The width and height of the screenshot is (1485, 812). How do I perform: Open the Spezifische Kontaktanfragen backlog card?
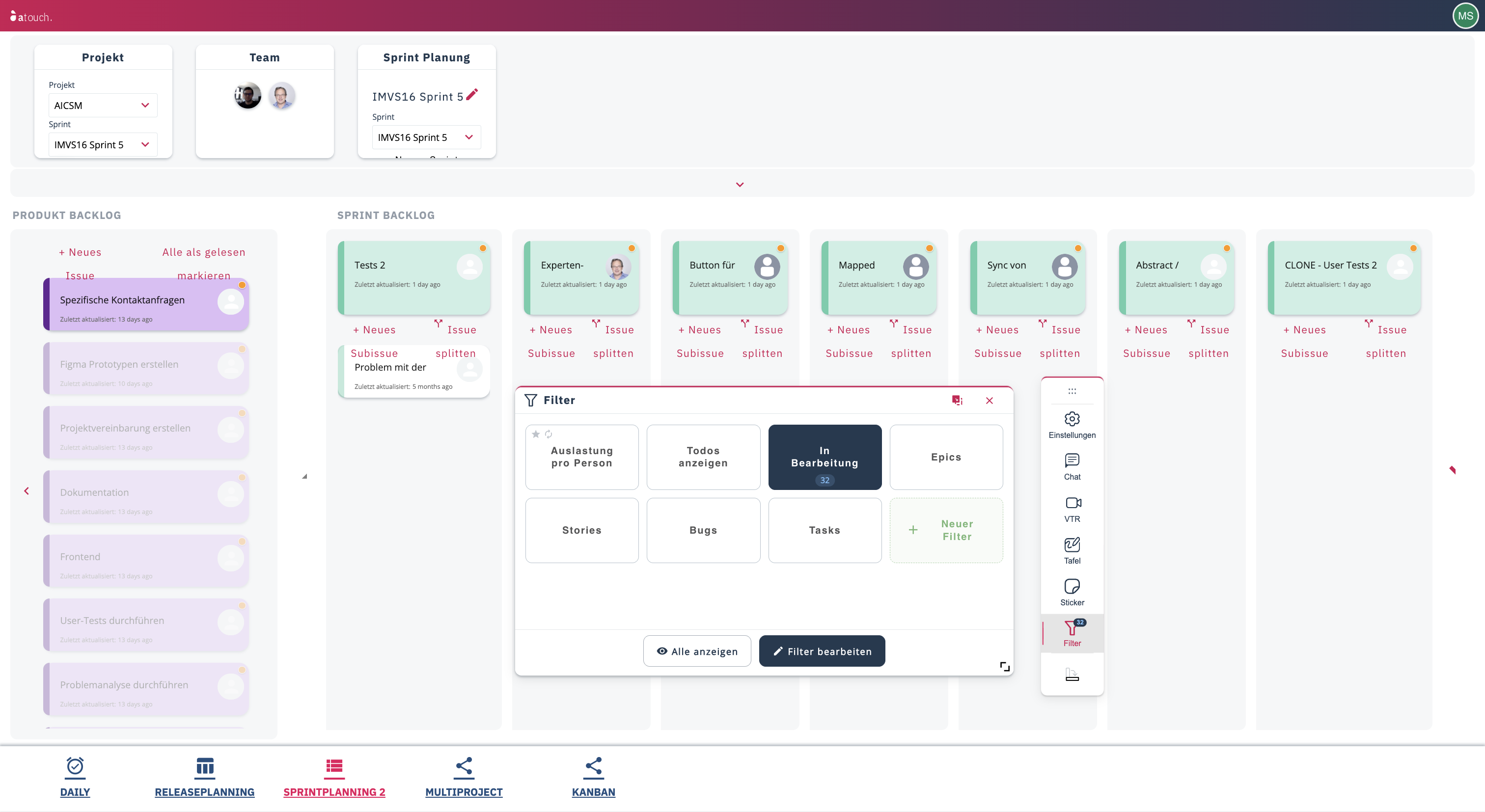pyautogui.click(x=146, y=304)
